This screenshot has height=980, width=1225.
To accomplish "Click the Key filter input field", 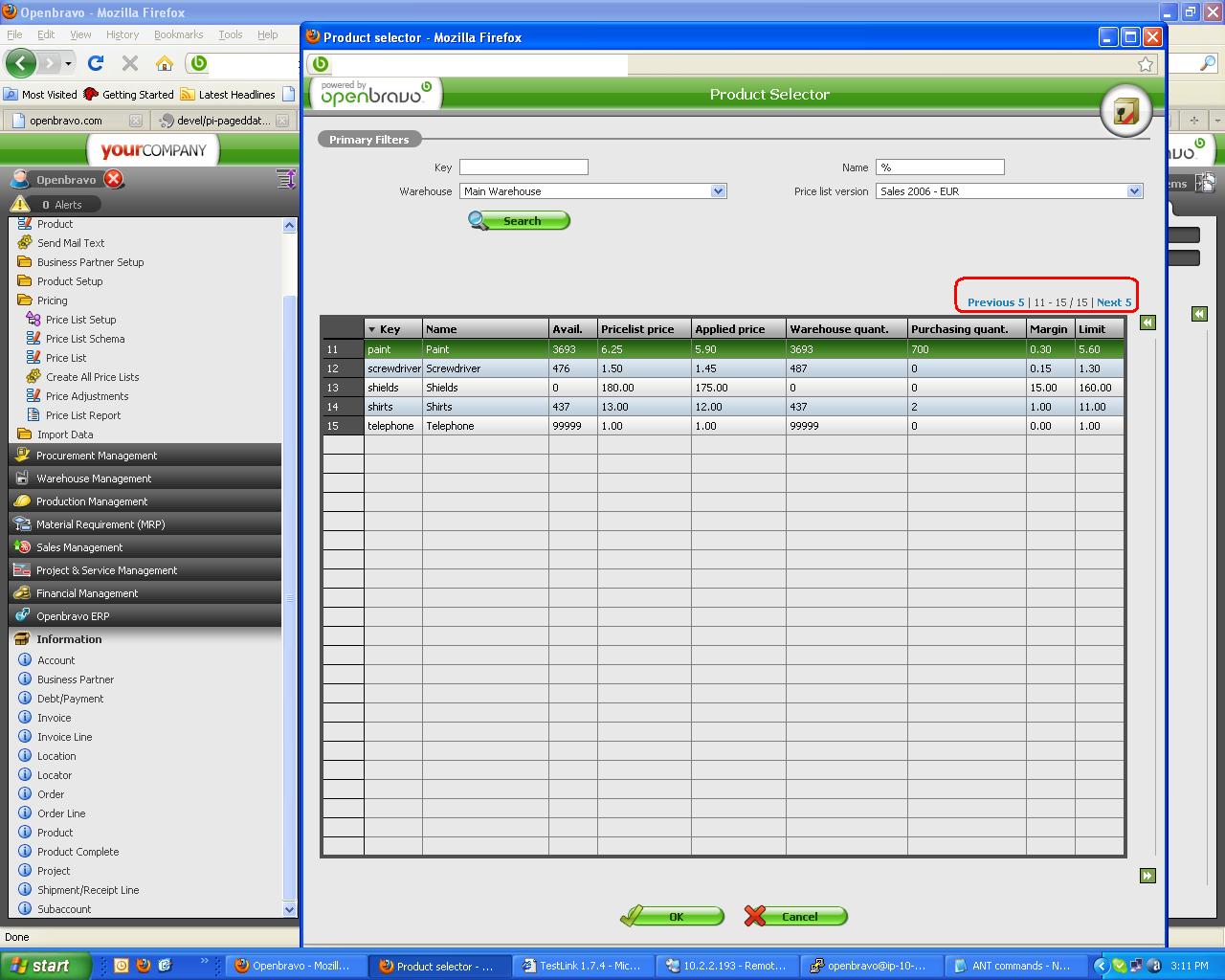I will [523, 167].
